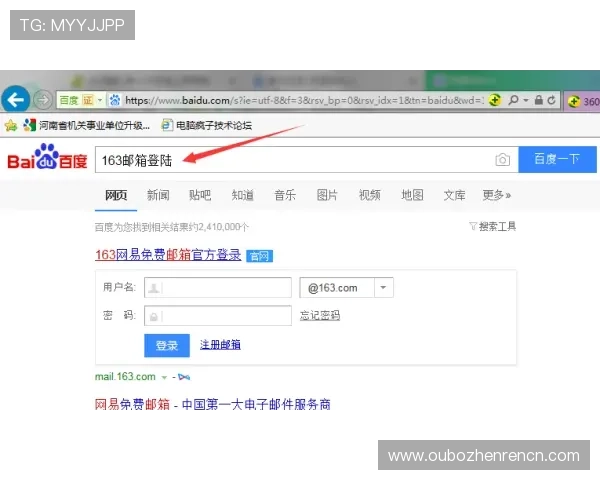
Task: Switch to the 图片 tab
Action: (x=327, y=195)
